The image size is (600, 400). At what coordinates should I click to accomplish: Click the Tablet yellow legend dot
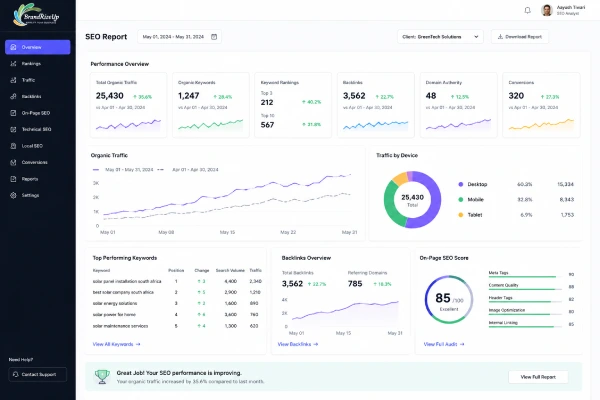pos(461,215)
